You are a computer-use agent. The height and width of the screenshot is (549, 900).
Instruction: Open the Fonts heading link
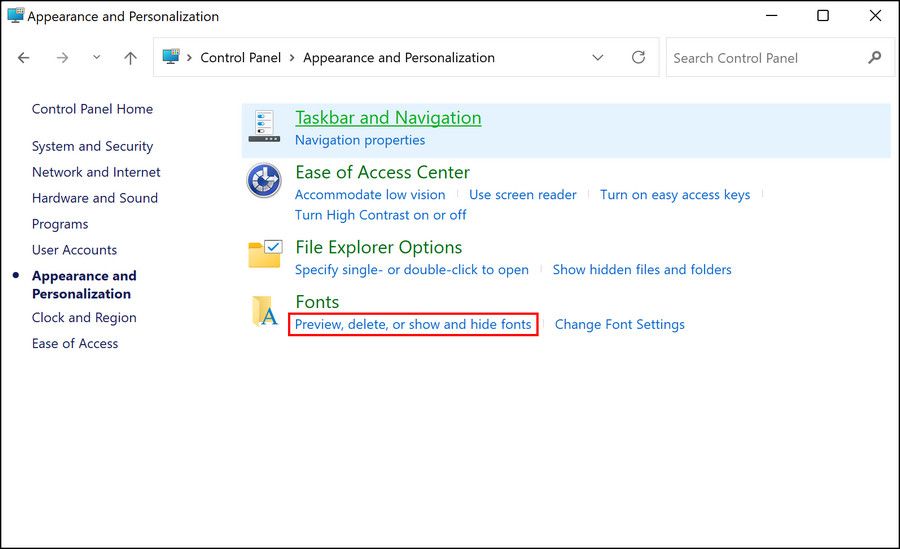point(317,302)
